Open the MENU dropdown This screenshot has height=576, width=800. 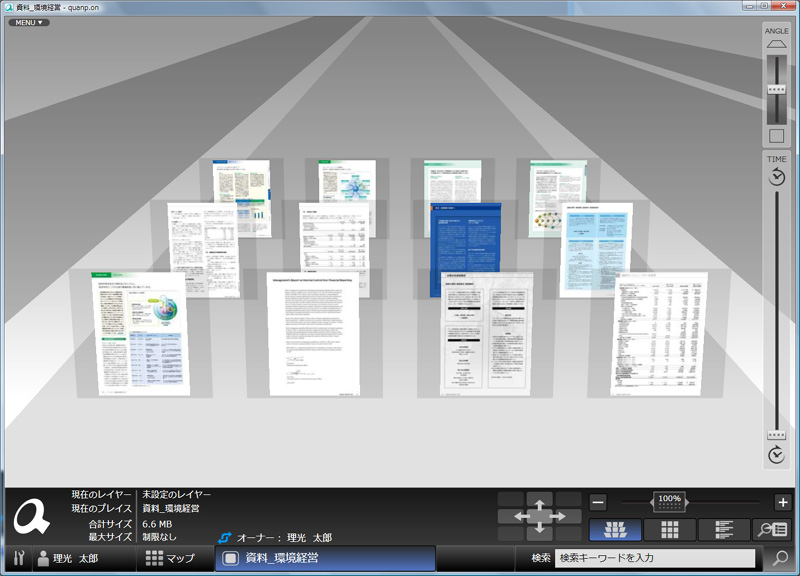point(29,22)
